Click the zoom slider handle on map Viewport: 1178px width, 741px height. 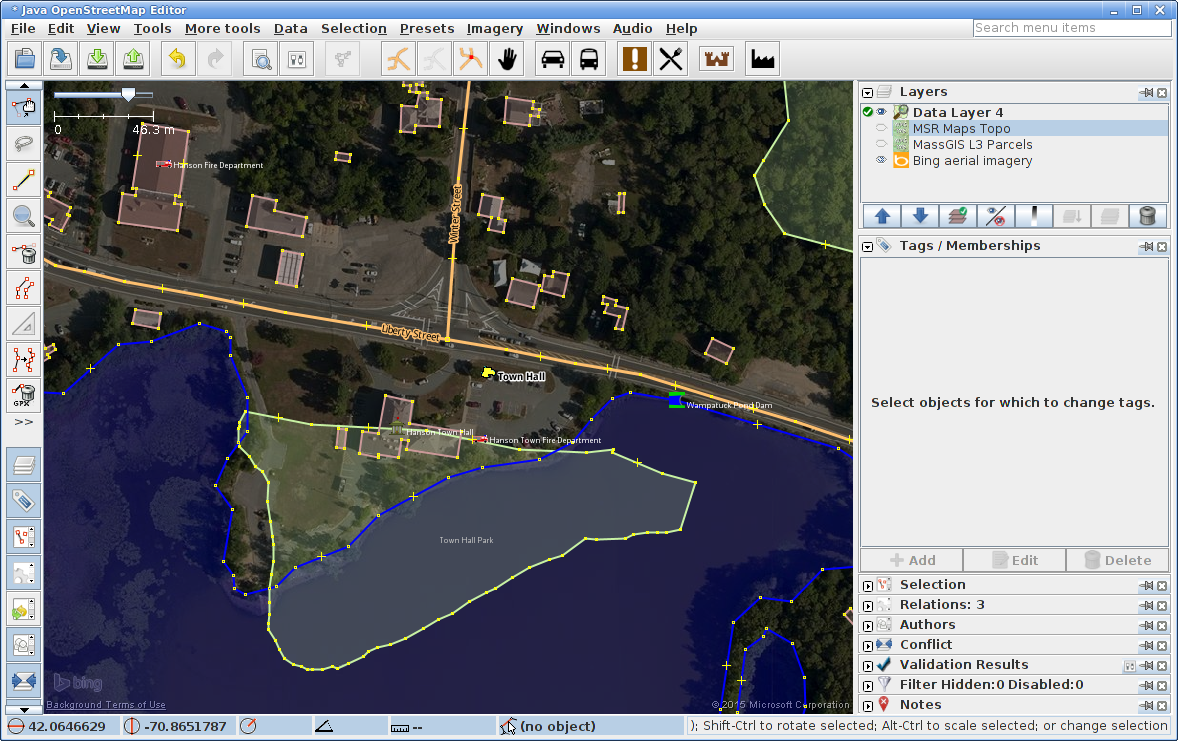click(x=128, y=94)
